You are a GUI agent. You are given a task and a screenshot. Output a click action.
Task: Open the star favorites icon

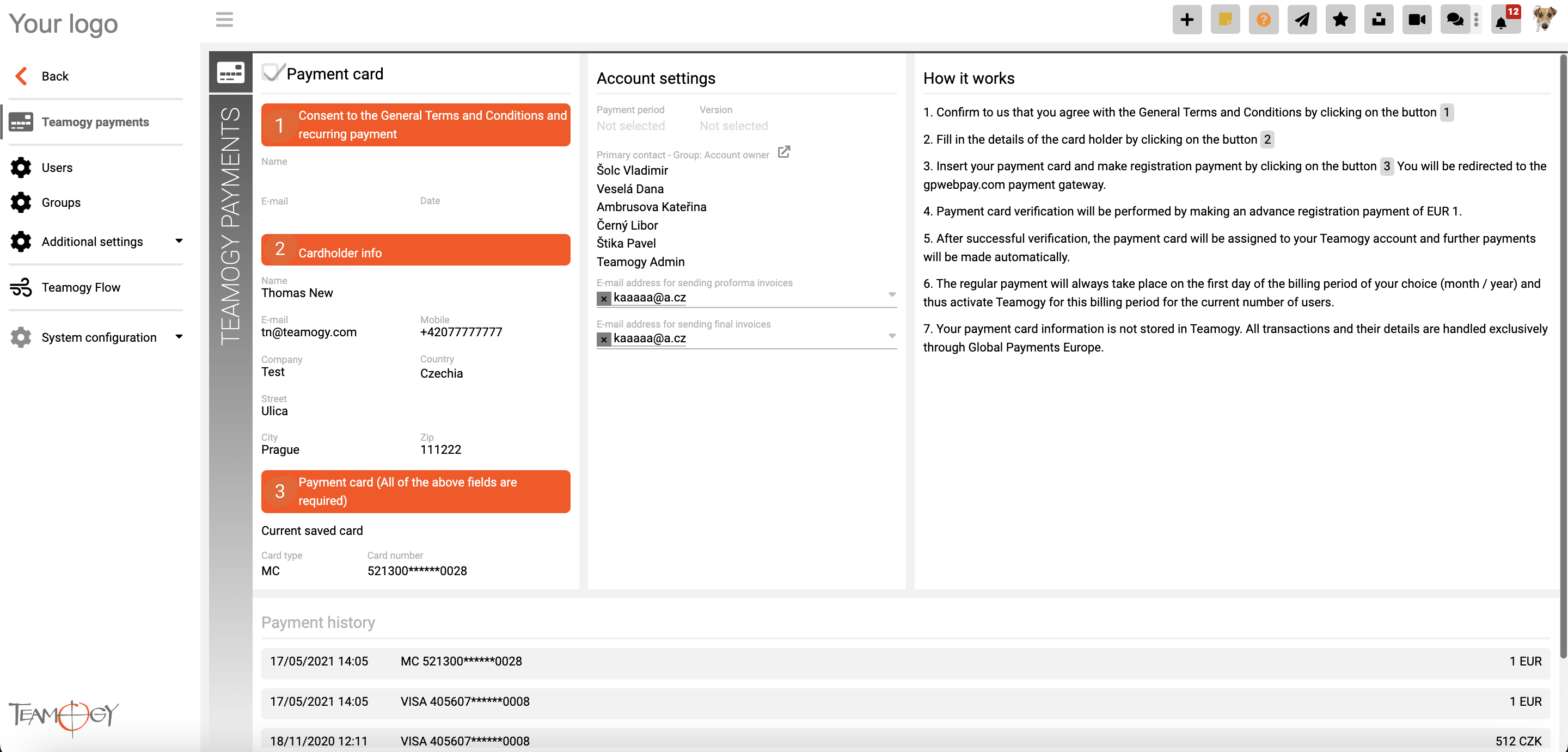1340,20
